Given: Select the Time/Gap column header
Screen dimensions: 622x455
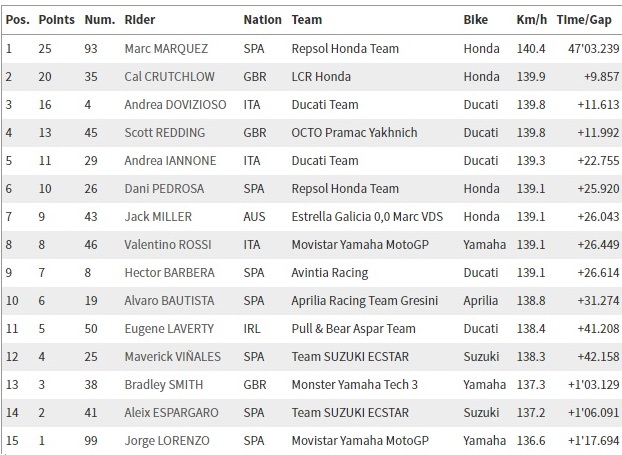Looking at the screenshot, I should coord(584,20).
